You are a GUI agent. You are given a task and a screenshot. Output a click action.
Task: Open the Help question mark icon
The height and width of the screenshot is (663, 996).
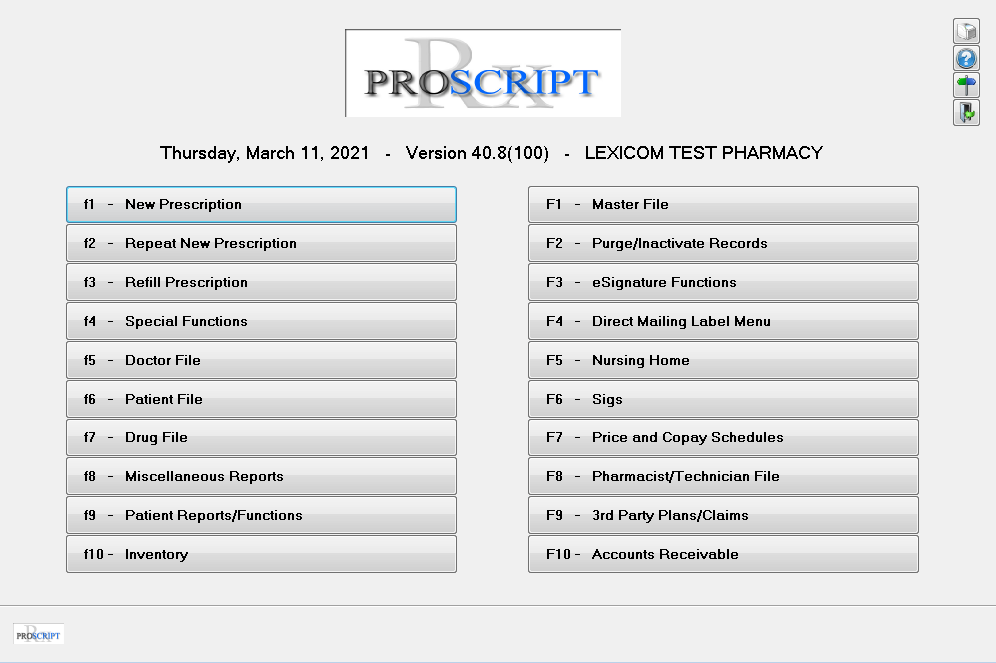pyautogui.click(x=966, y=58)
